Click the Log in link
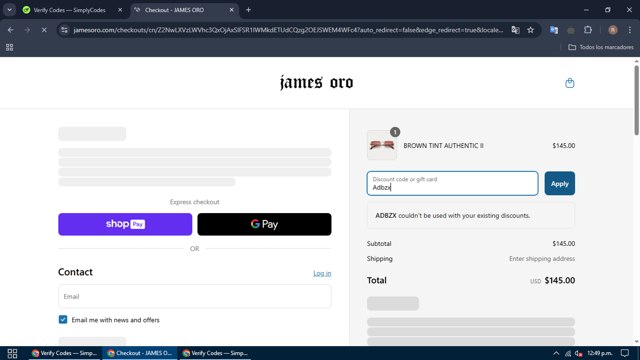Image resolution: width=640 pixels, height=360 pixels. [x=322, y=273]
